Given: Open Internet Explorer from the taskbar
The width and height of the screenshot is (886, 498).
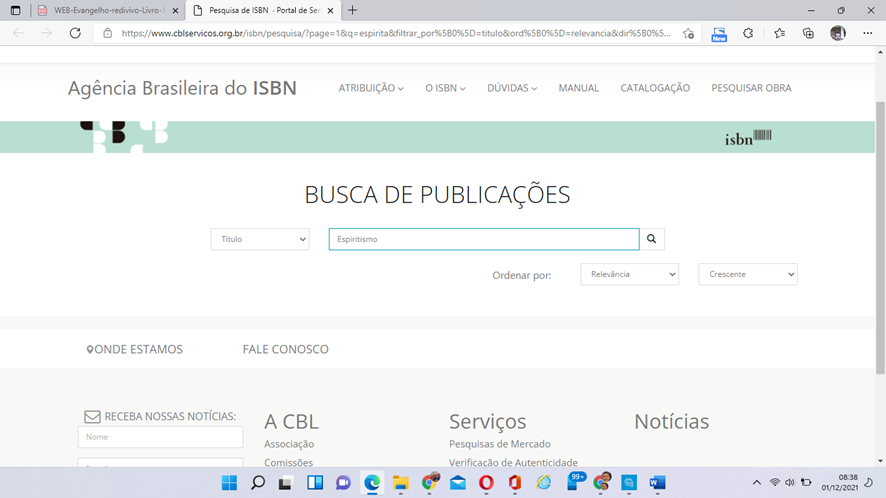Looking at the screenshot, I should (x=544, y=483).
